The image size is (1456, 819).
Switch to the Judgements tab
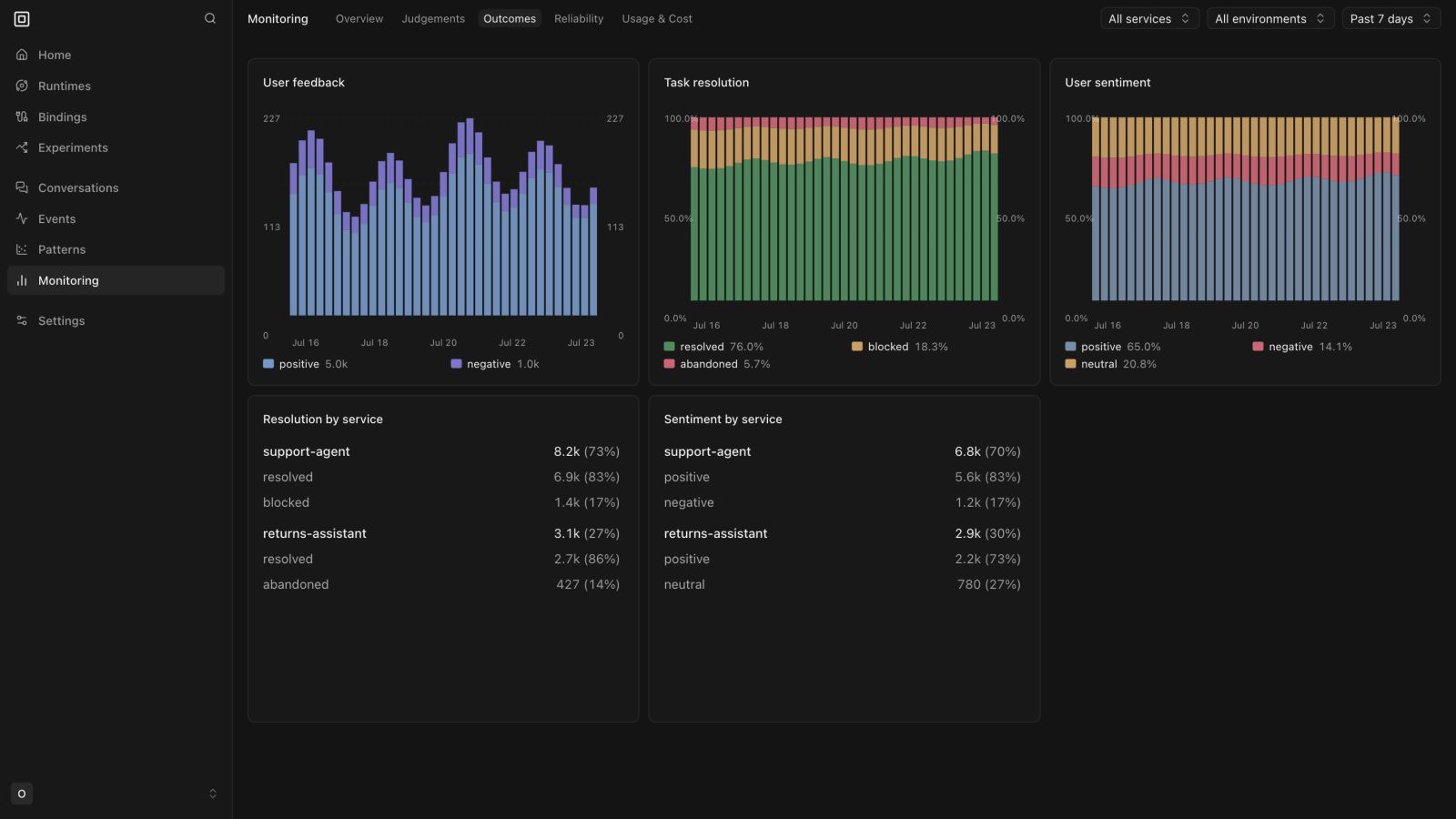[x=433, y=18]
